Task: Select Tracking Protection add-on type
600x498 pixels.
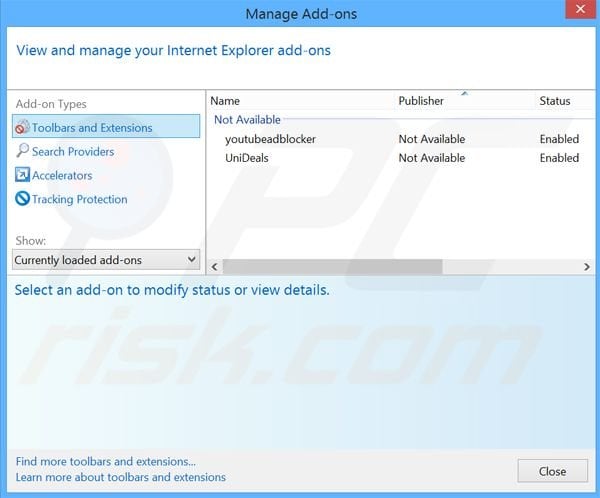Action: 79,199
